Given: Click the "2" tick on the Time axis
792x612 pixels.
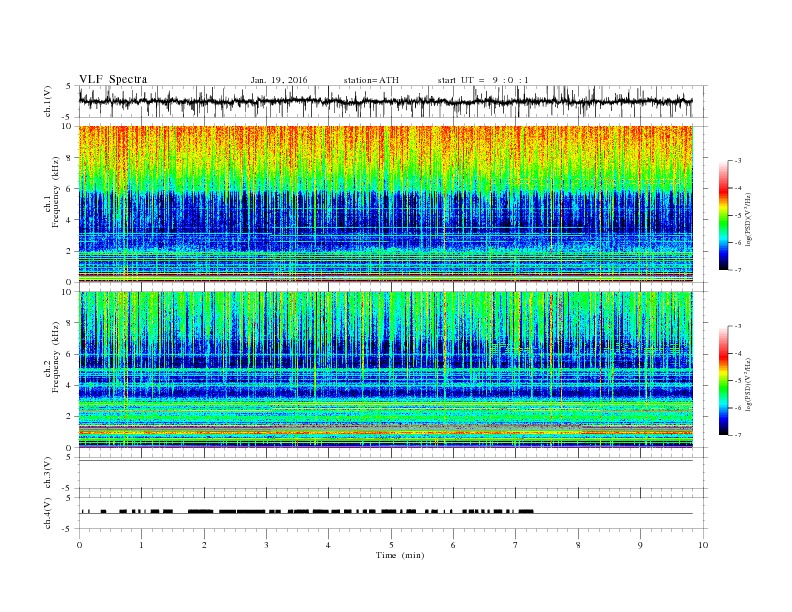Looking at the screenshot, I should (204, 545).
